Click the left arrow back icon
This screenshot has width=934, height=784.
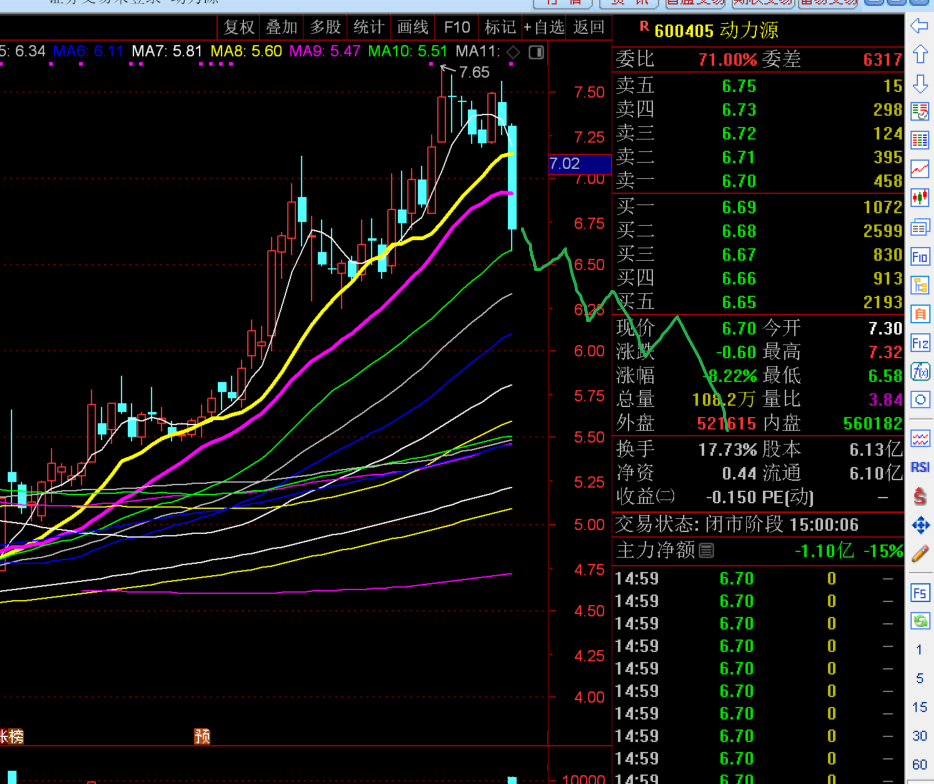click(x=920, y=26)
